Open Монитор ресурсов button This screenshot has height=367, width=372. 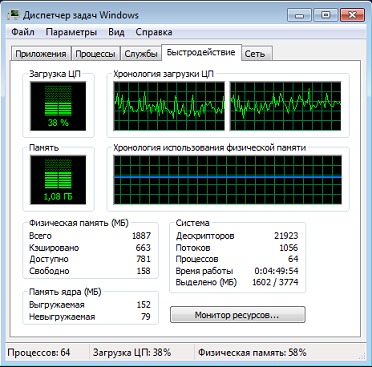[238, 315]
